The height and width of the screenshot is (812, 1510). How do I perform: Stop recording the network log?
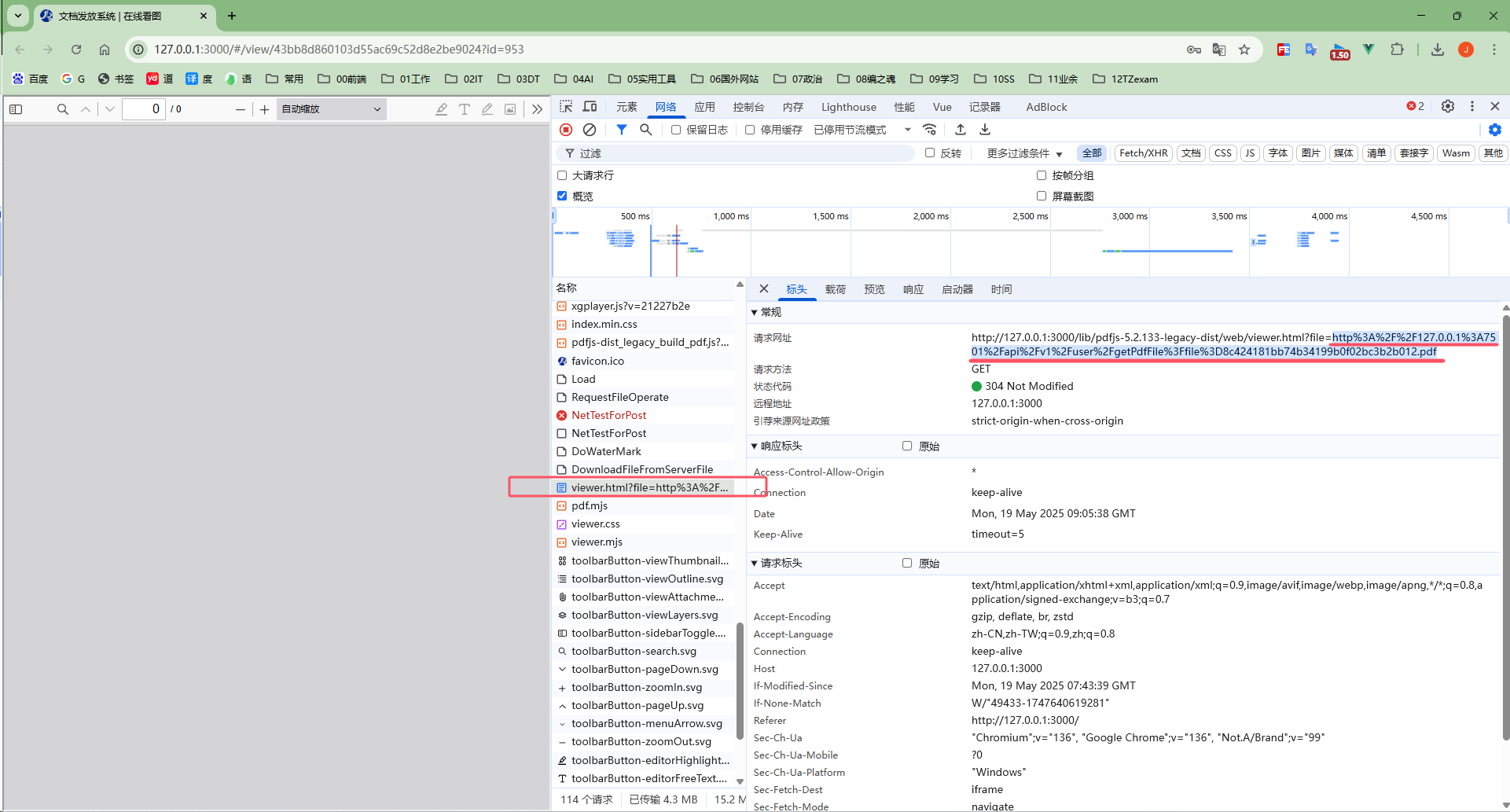pyautogui.click(x=566, y=130)
